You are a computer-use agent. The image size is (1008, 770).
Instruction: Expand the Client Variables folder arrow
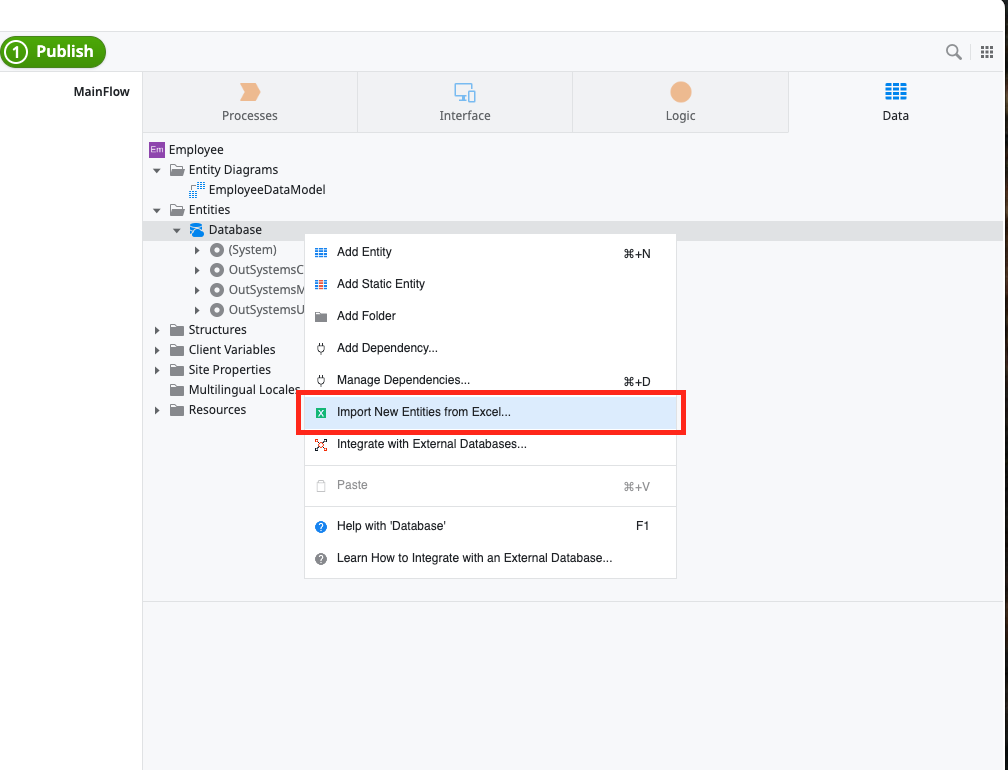click(x=158, y=350)
